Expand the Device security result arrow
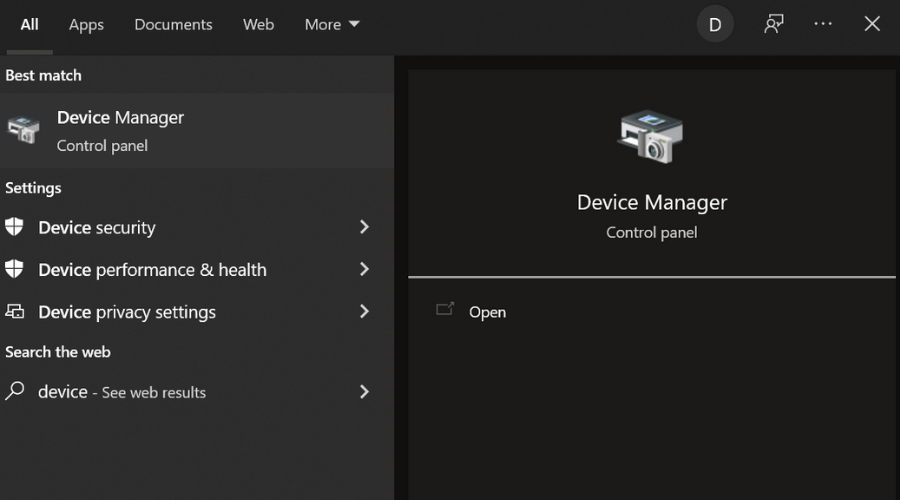Image resolution: width=900 pixels, height=500 pixels. (364, 227)
